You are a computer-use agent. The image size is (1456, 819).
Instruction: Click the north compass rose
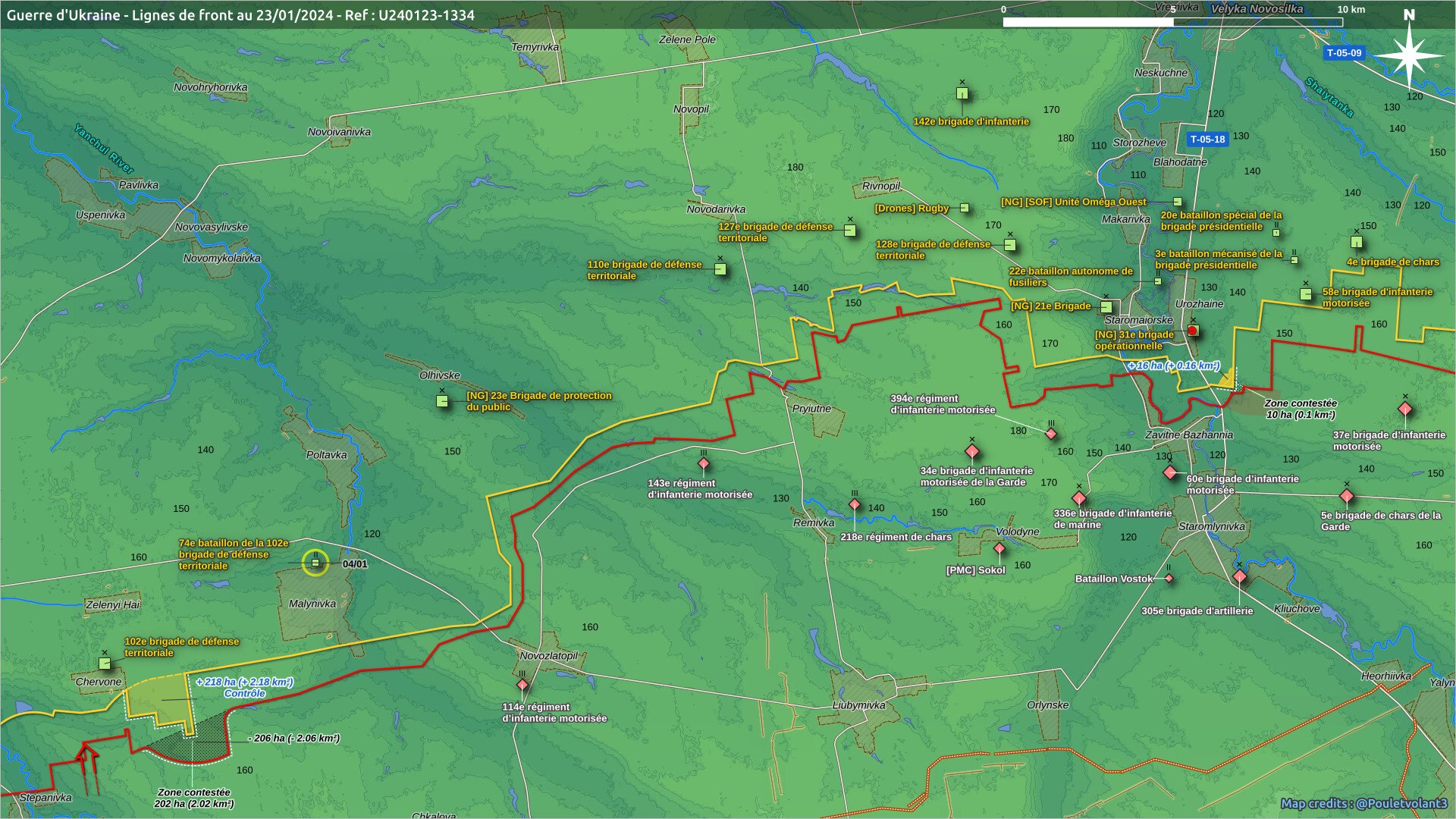(x=1409, y=56)
